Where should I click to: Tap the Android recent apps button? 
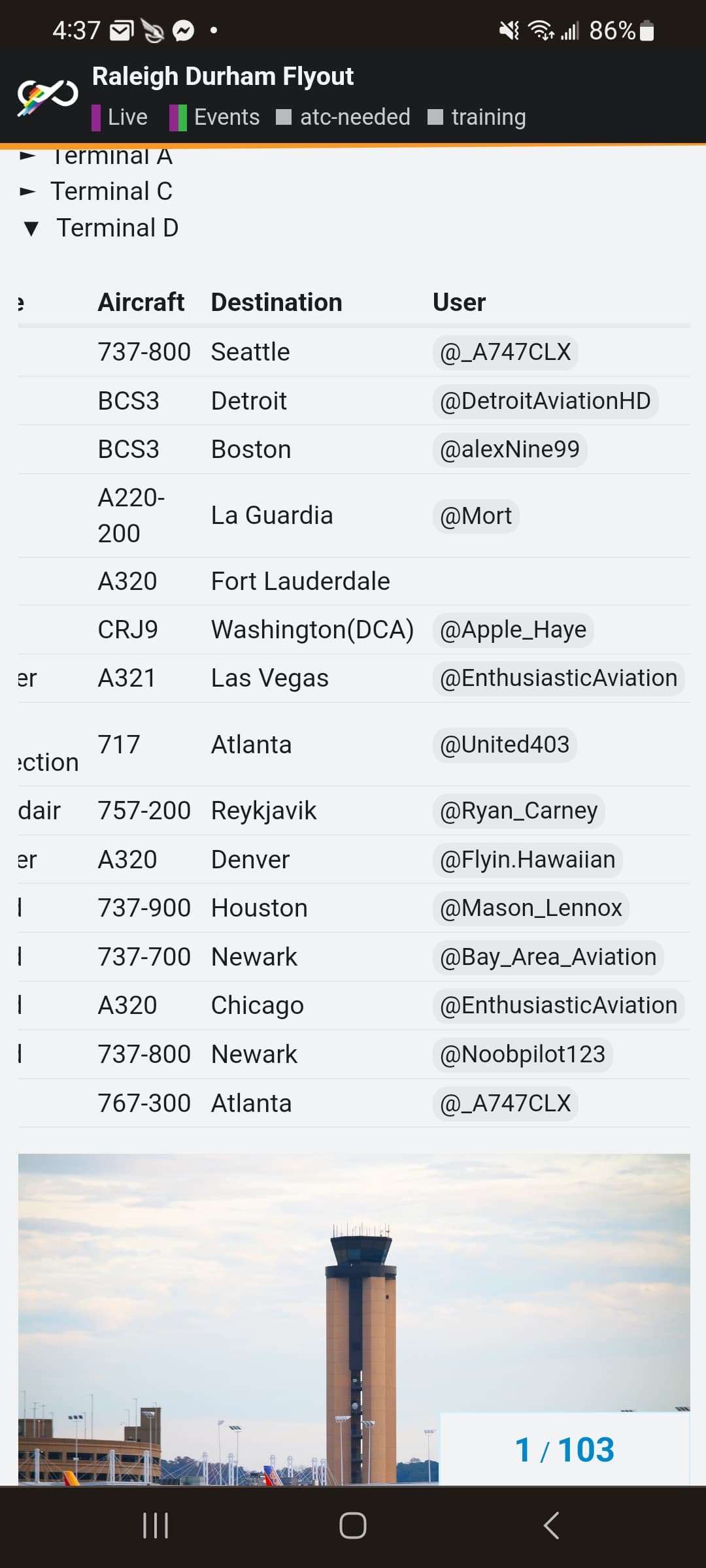click(x=156, y=1526)
